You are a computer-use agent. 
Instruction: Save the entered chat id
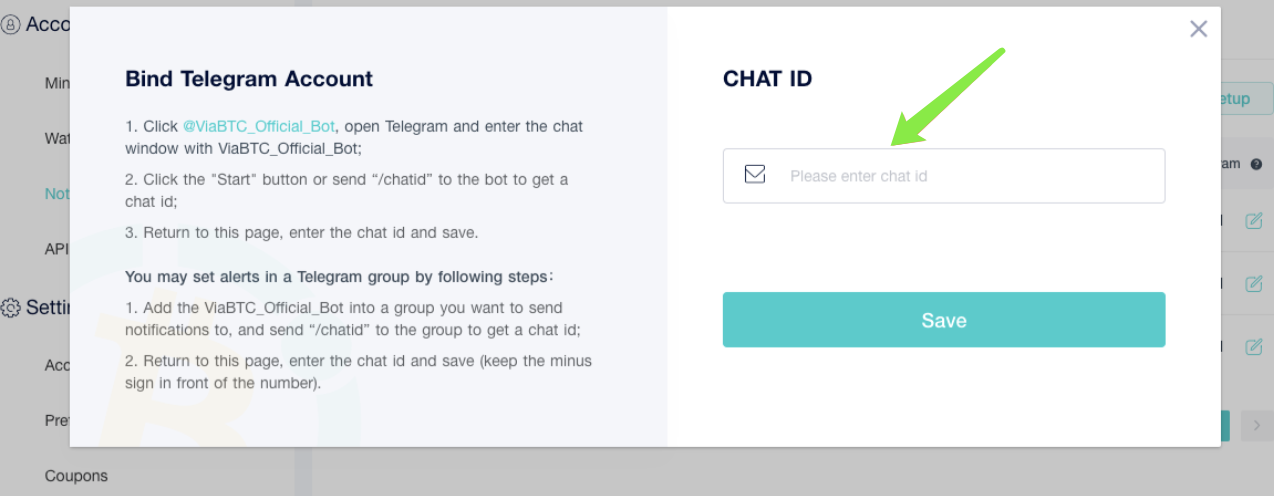(944, 320)
